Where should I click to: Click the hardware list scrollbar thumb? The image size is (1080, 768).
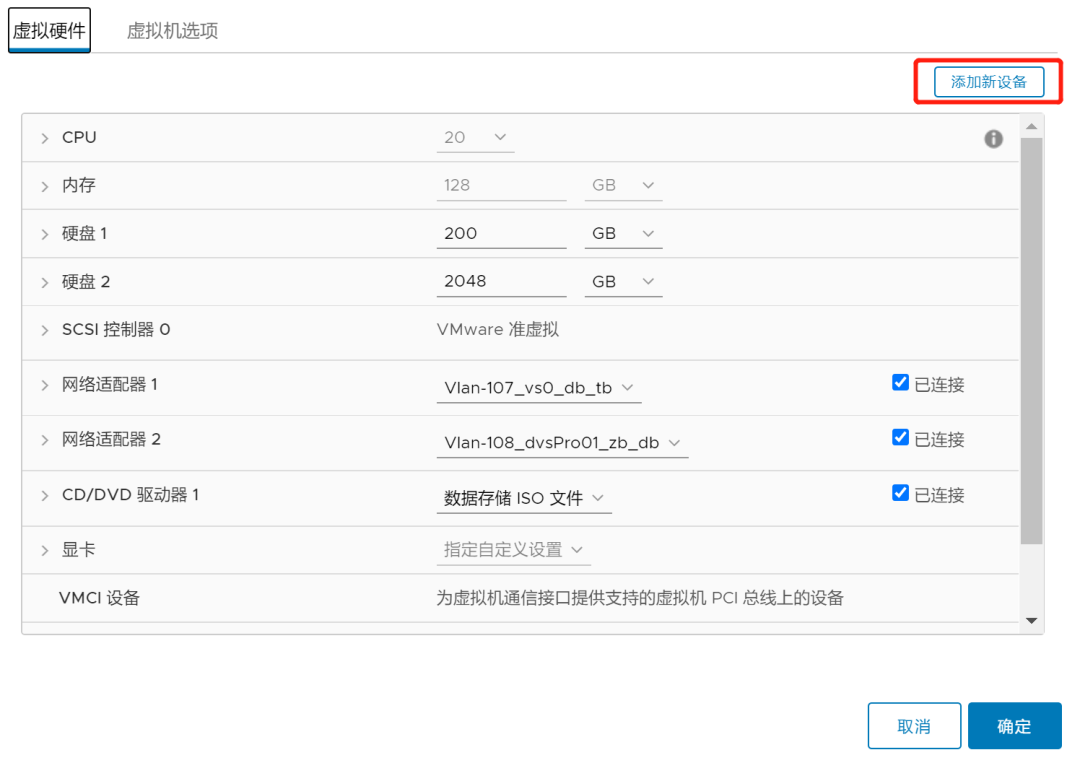click(x=1031, y=341)
